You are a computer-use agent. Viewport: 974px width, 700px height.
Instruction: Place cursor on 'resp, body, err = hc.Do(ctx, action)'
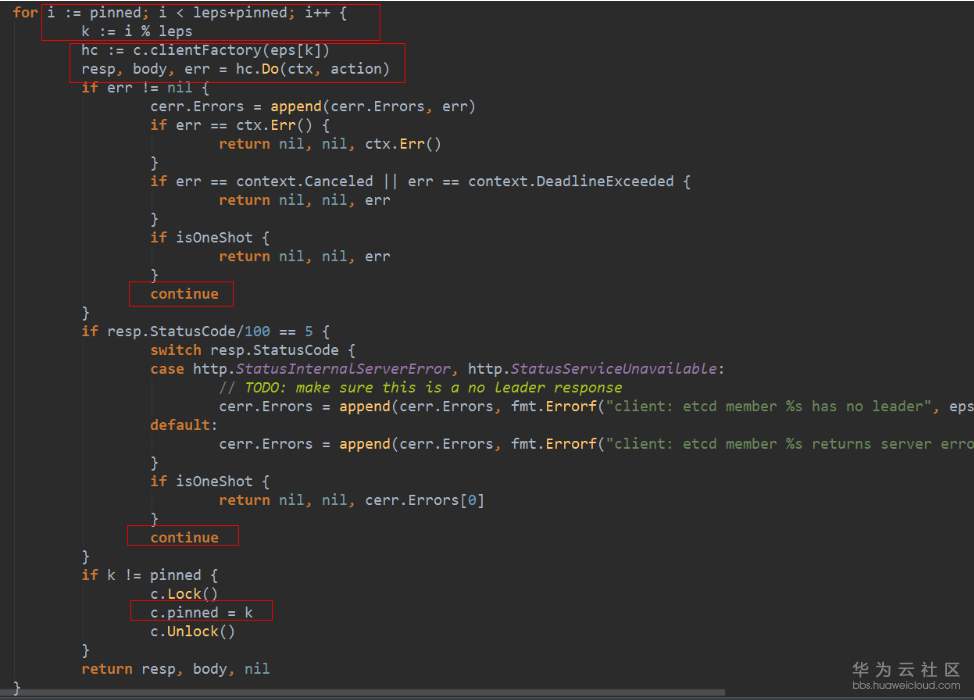pos(235,69)
